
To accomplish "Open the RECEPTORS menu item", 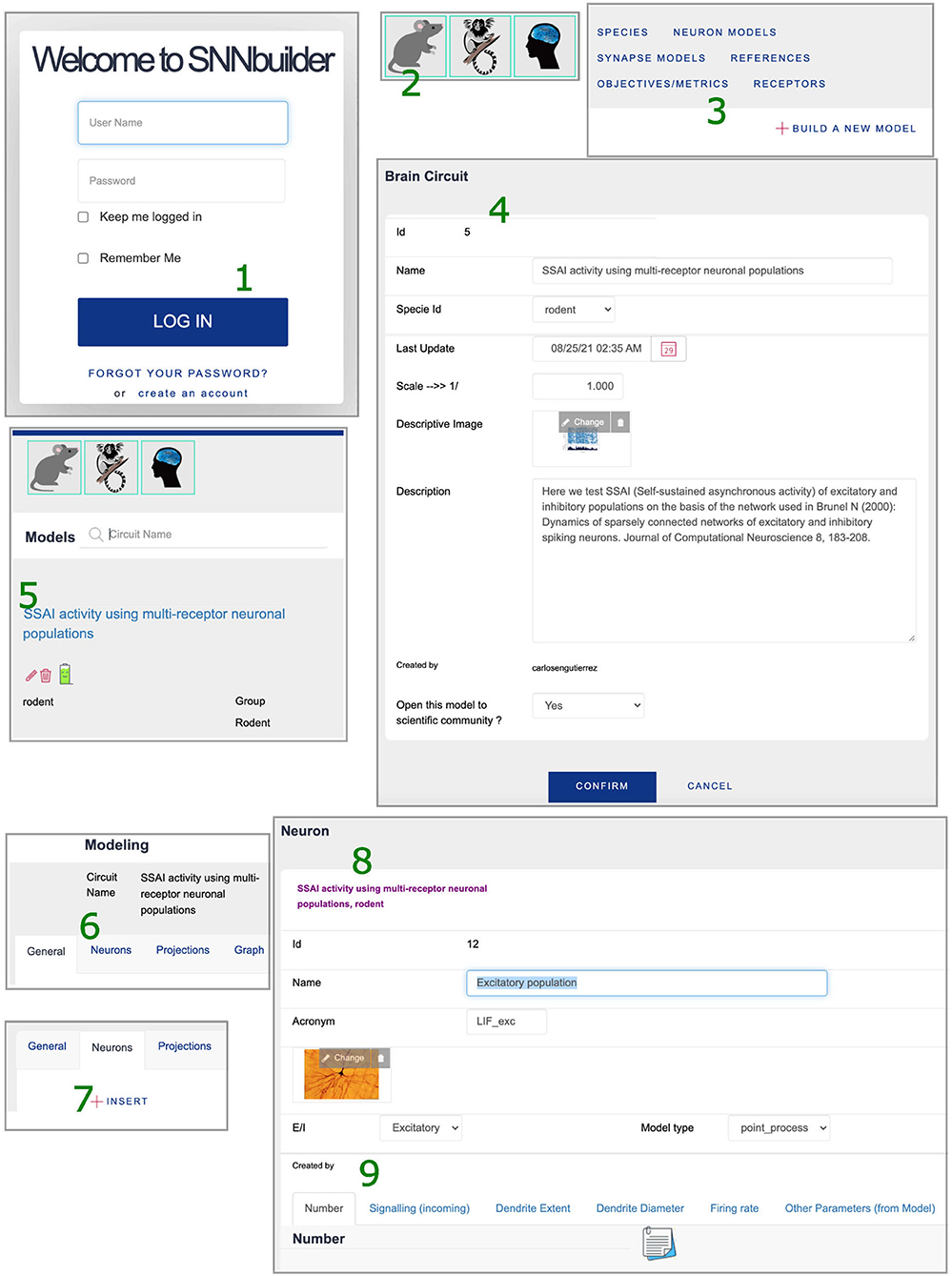I will (x=789, y=84).
